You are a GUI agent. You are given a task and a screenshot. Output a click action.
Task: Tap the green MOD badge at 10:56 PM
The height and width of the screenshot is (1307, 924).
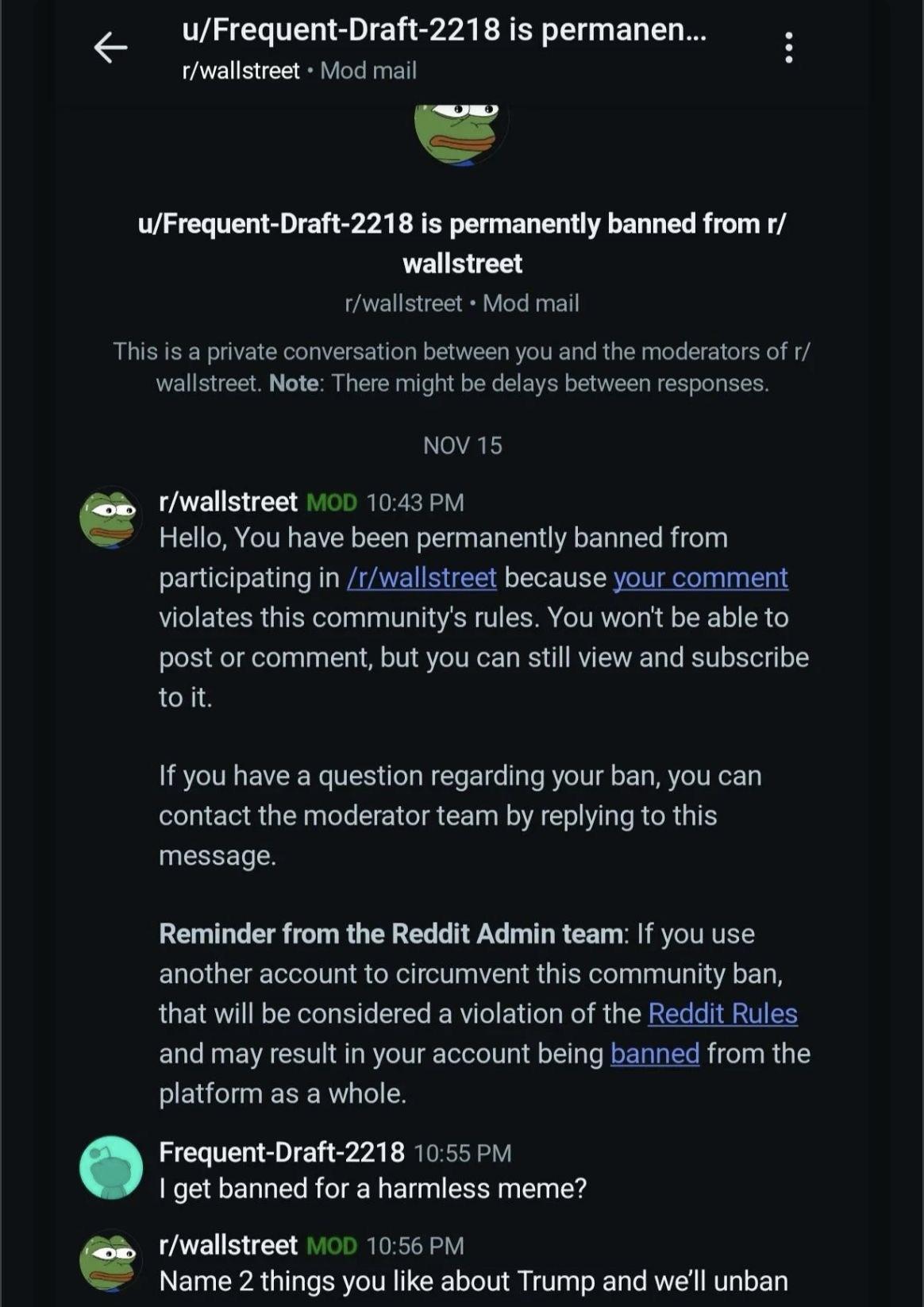(332, 1246)
